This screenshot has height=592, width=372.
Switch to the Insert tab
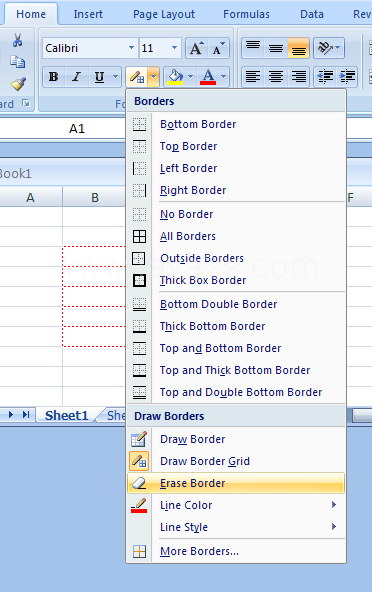pos(88,14)
